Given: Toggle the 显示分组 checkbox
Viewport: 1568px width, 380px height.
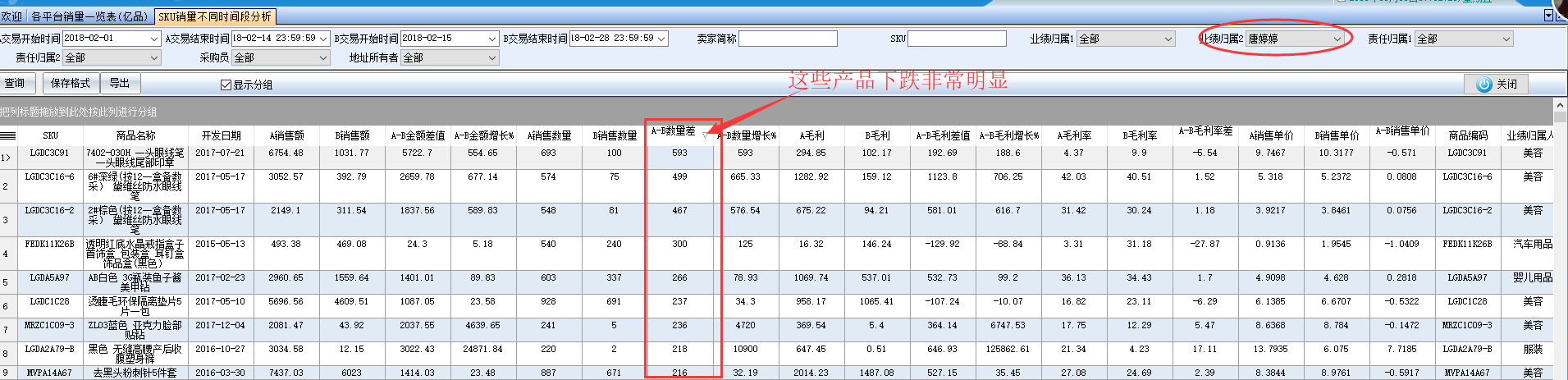Looking at the screenshot, I should [x=226, y=85].
